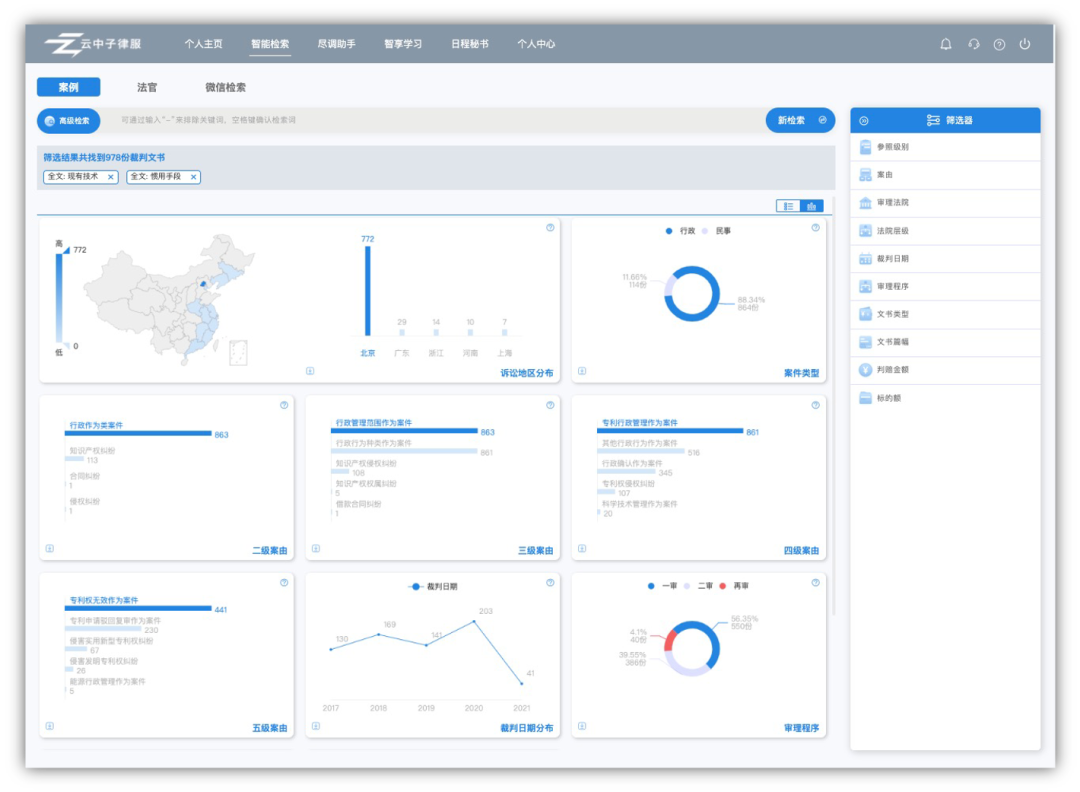Click the 北京 bar in region chart
Screen dimensions: 1080x792
[x=368, y=291]
